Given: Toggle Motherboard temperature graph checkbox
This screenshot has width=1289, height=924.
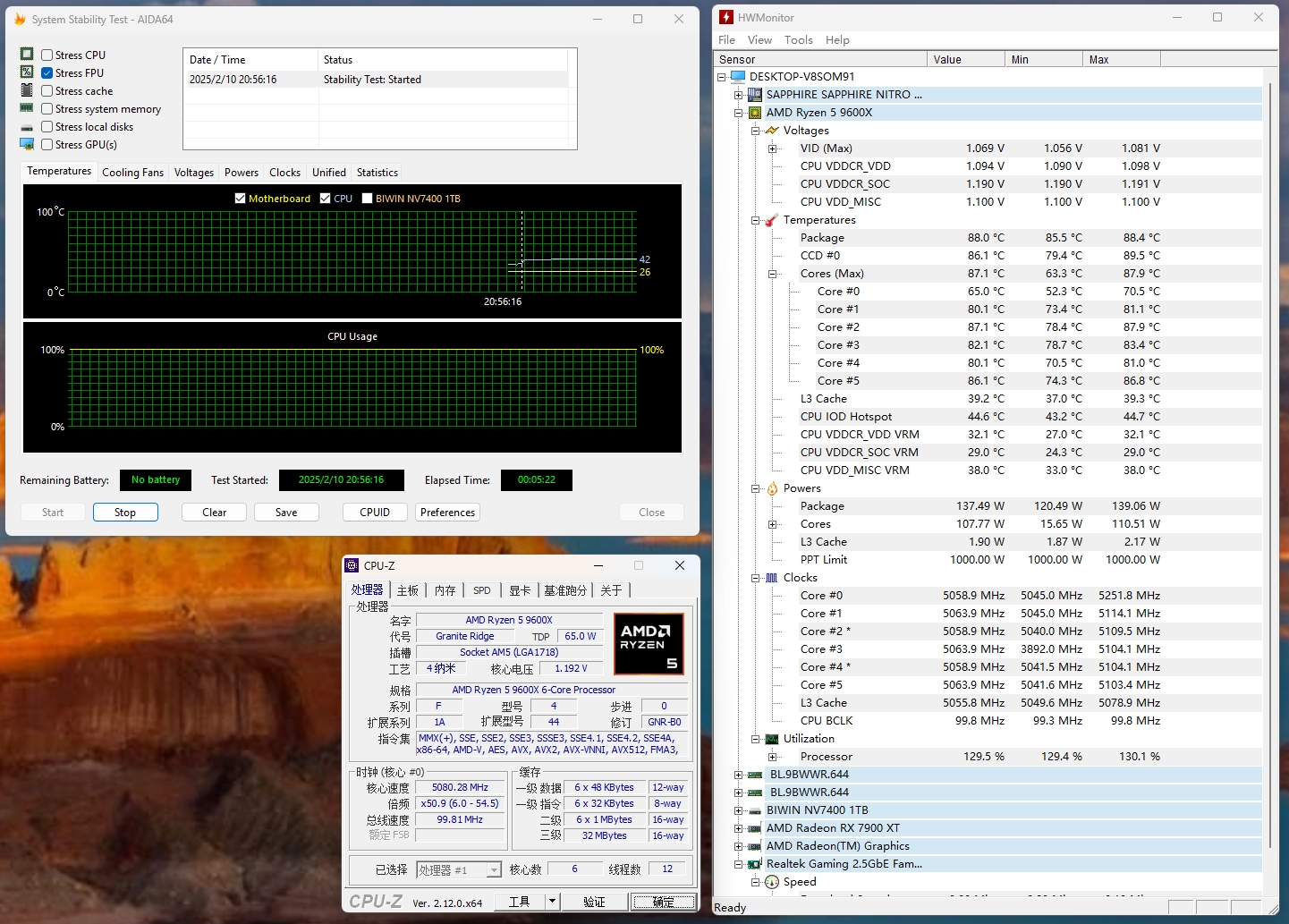Looking at the screenshot, I should [x=240, y=198].
